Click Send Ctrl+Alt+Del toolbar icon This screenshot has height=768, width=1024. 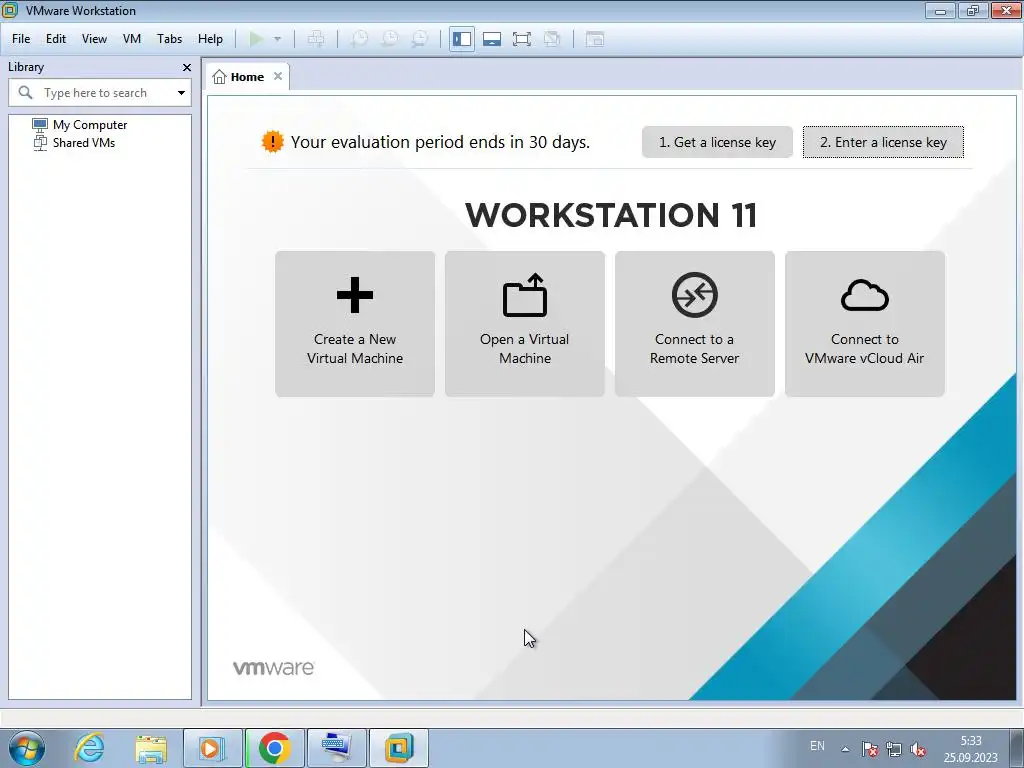(x=316, y=39)
